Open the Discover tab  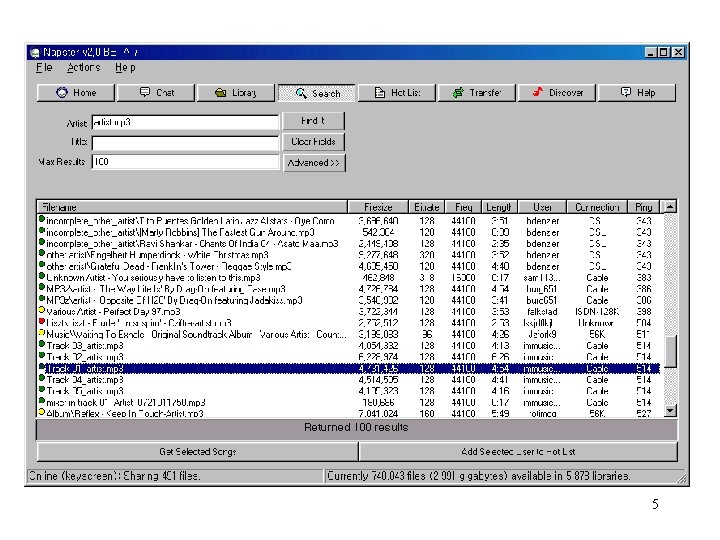coord(557,93)
